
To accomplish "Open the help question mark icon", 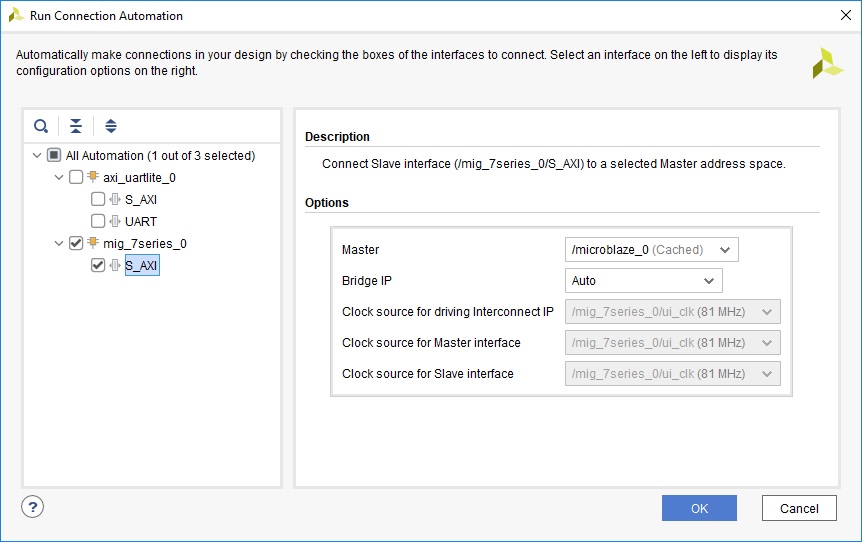I will point(32,506).
